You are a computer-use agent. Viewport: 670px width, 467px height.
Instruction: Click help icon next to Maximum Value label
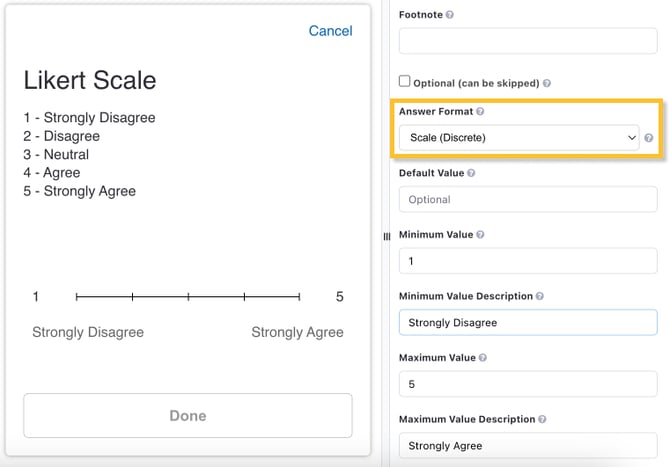(481, 358)
